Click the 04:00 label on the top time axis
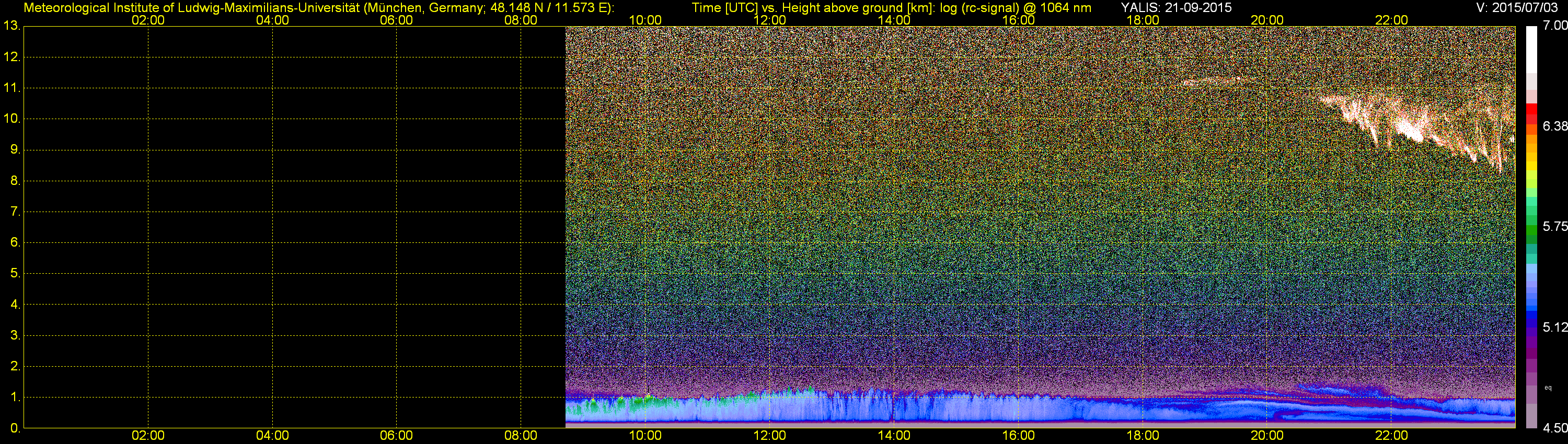This screenshot has width=1568, height=444. pyautogui.click(x=272, y=20)
